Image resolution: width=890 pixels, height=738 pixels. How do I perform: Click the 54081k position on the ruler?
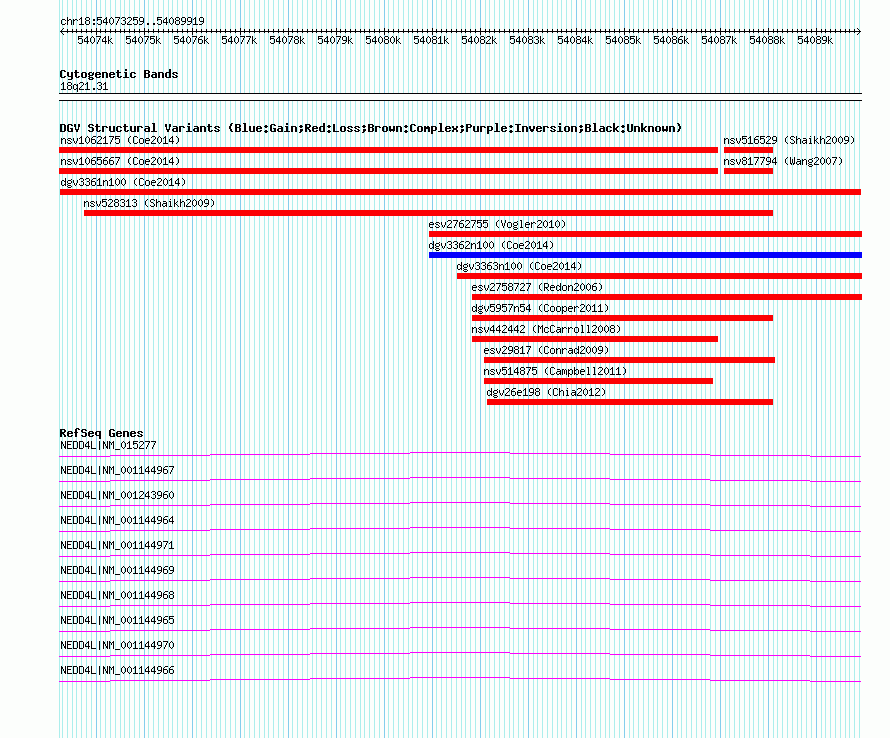(431, 40)
